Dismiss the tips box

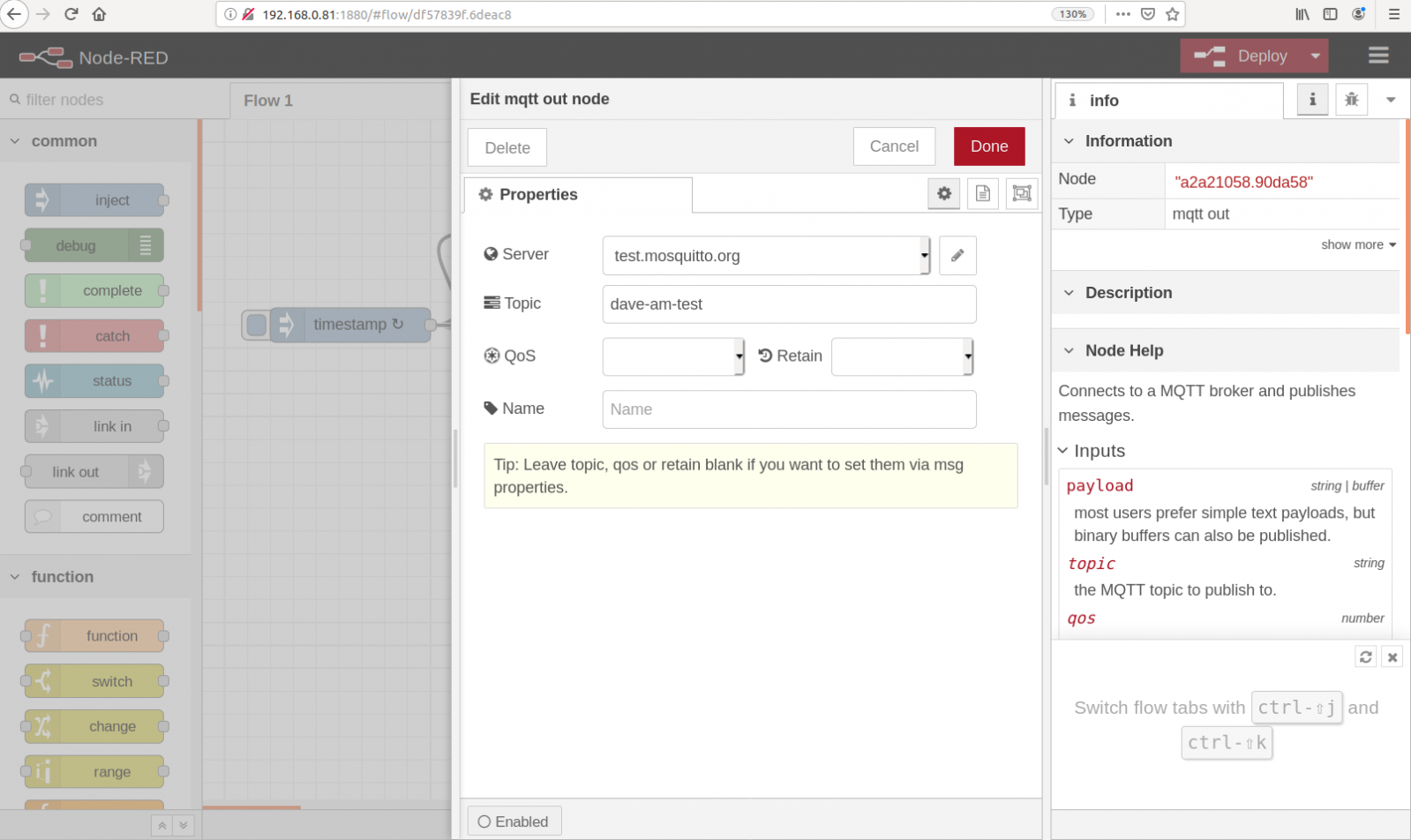(x=1392, y=656)
